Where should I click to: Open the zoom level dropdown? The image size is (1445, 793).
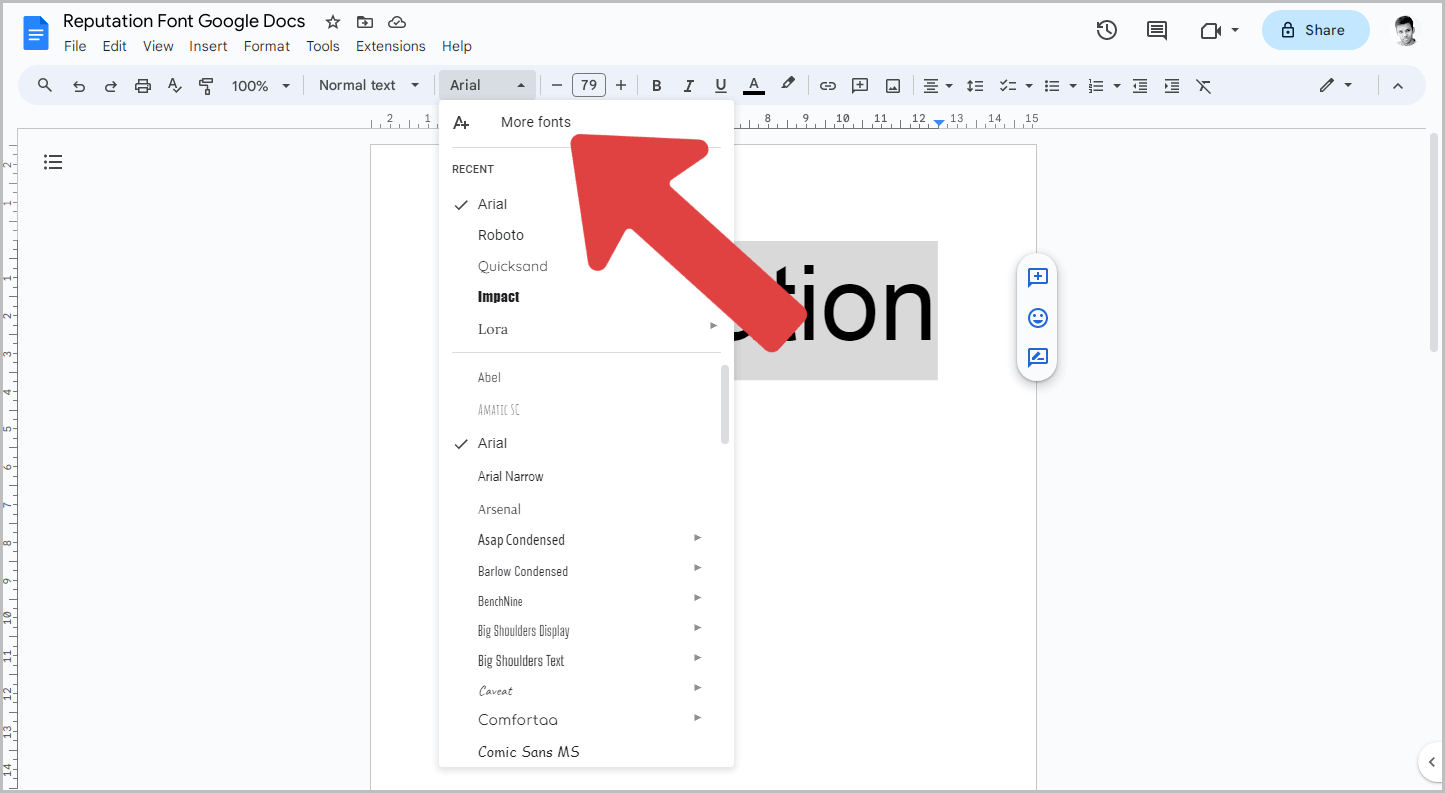coord(260,85)
